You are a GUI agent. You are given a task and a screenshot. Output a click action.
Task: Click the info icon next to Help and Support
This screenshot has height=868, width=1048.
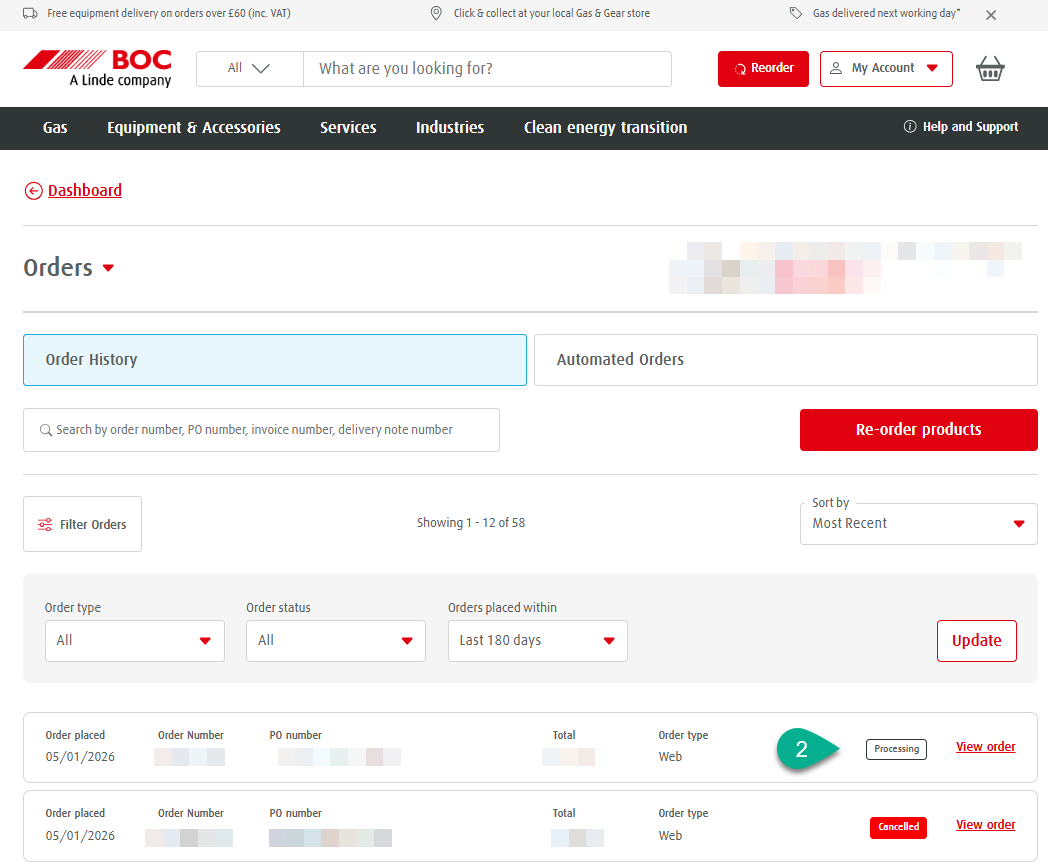[909, 127]
